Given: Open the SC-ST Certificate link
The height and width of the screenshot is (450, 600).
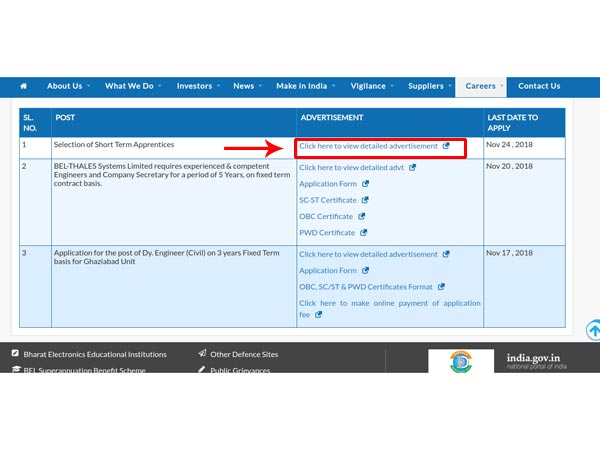Looking at the screenshot, I should point(328,200).
